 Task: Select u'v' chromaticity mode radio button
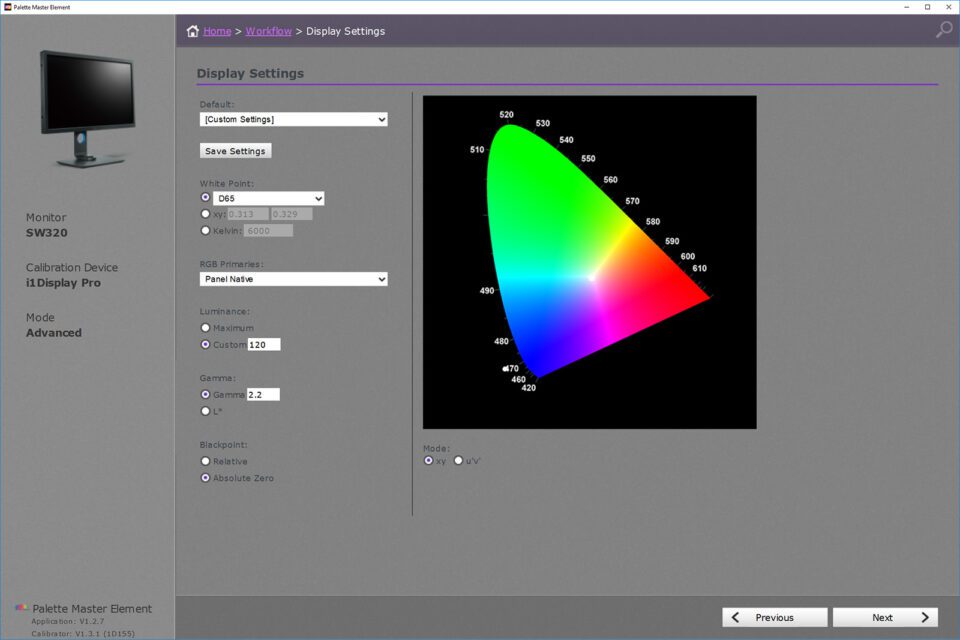point(458,461)
